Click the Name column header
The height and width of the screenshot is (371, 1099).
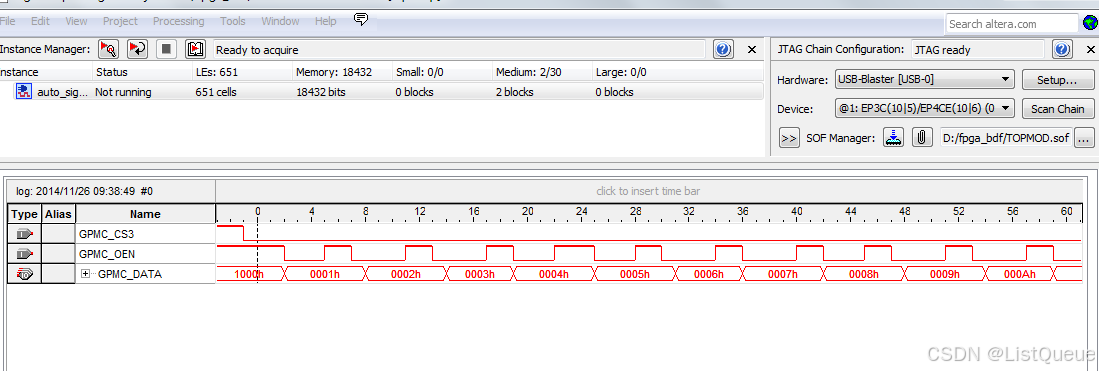tap(146, 214)
